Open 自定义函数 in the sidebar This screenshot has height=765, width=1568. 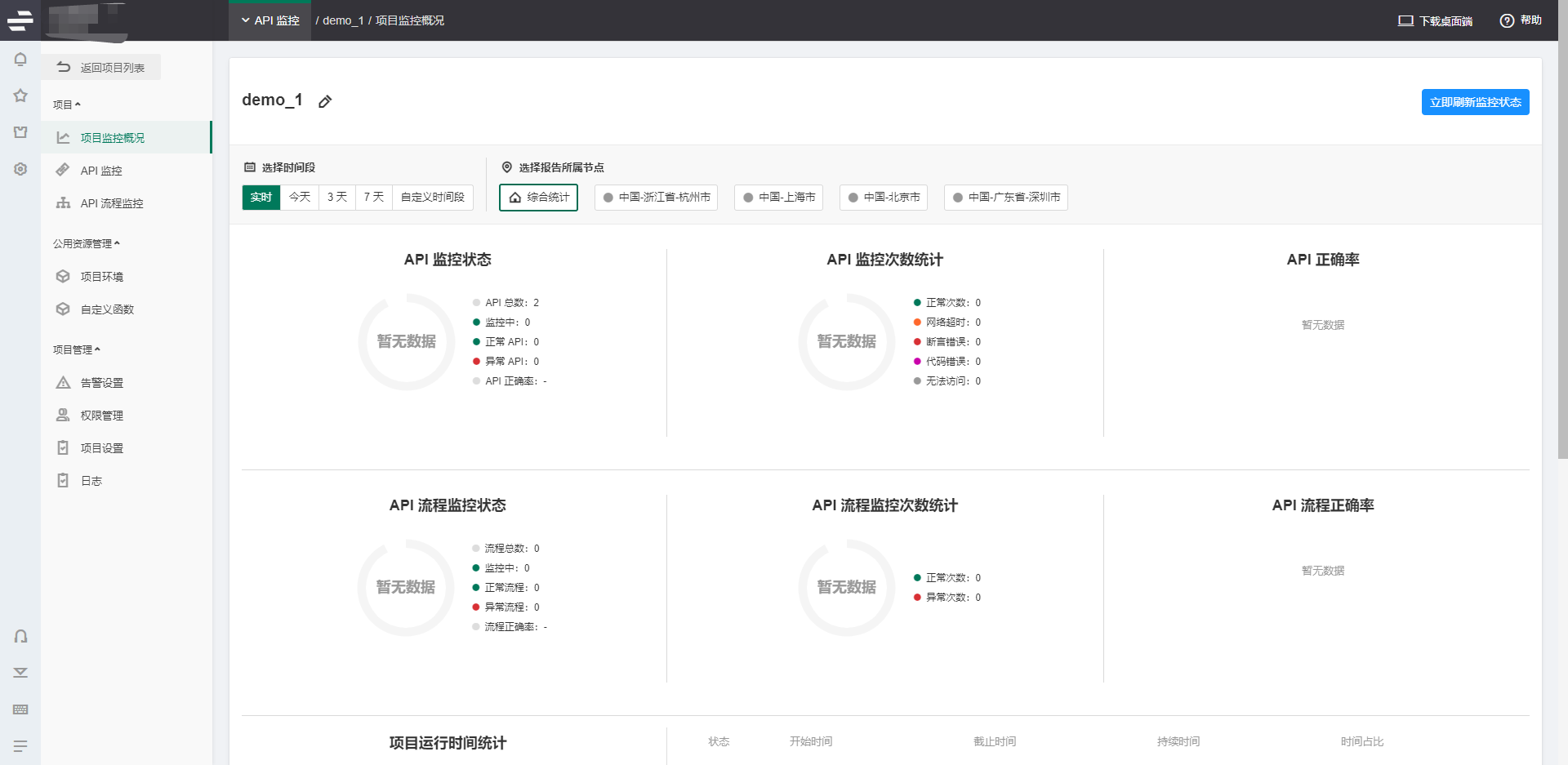(127, 309)
